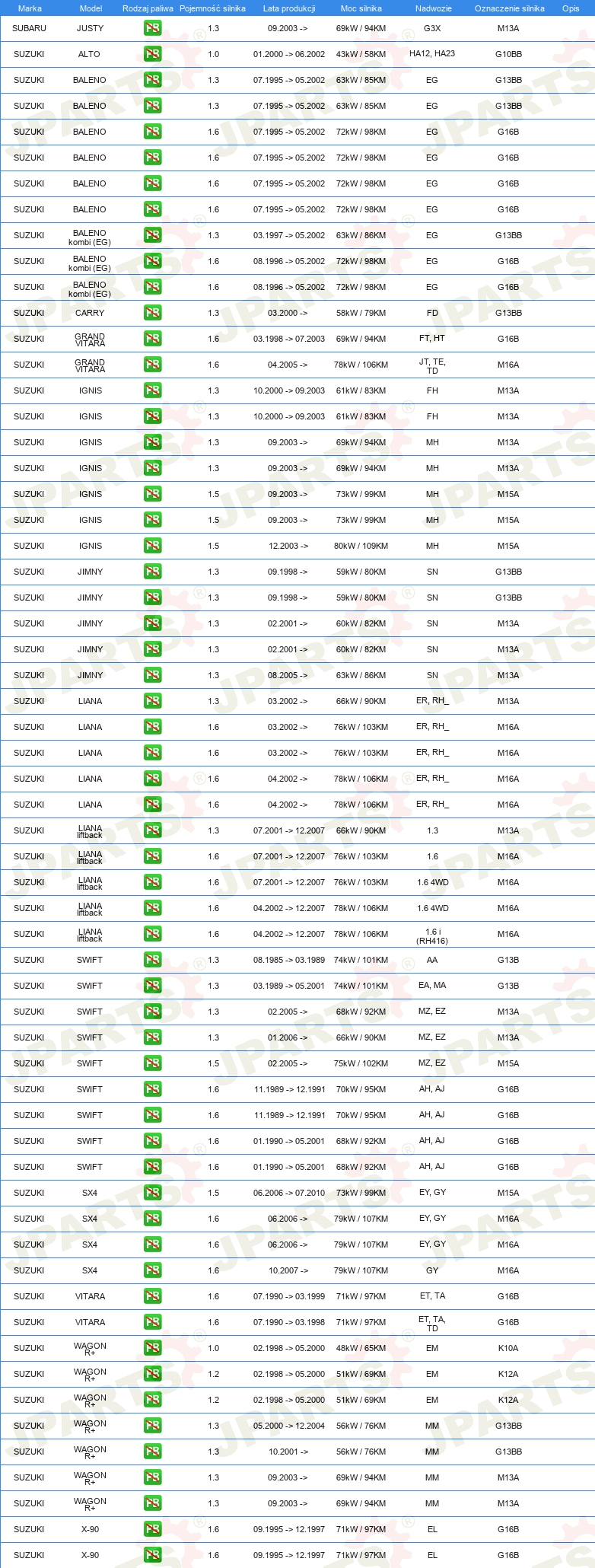Click fuel icon in SX4 10.2007 row
595x1568 pixels.
(152, 1270)
